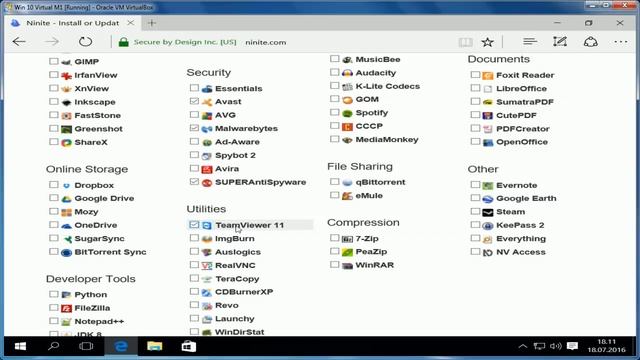The image size is (640, 360).
Task: Click the BitTorrent Sync icon
Action: (66, 253)
